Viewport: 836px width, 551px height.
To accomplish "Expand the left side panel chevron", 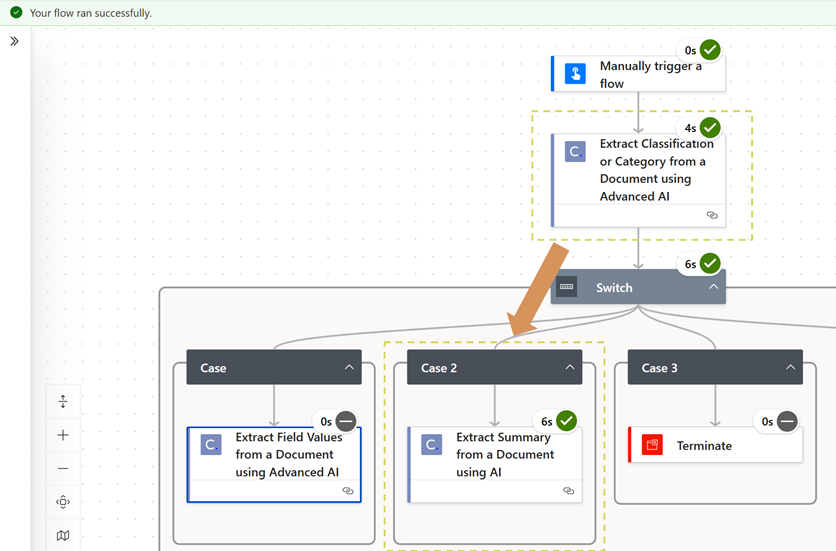I will coord(14,41).
